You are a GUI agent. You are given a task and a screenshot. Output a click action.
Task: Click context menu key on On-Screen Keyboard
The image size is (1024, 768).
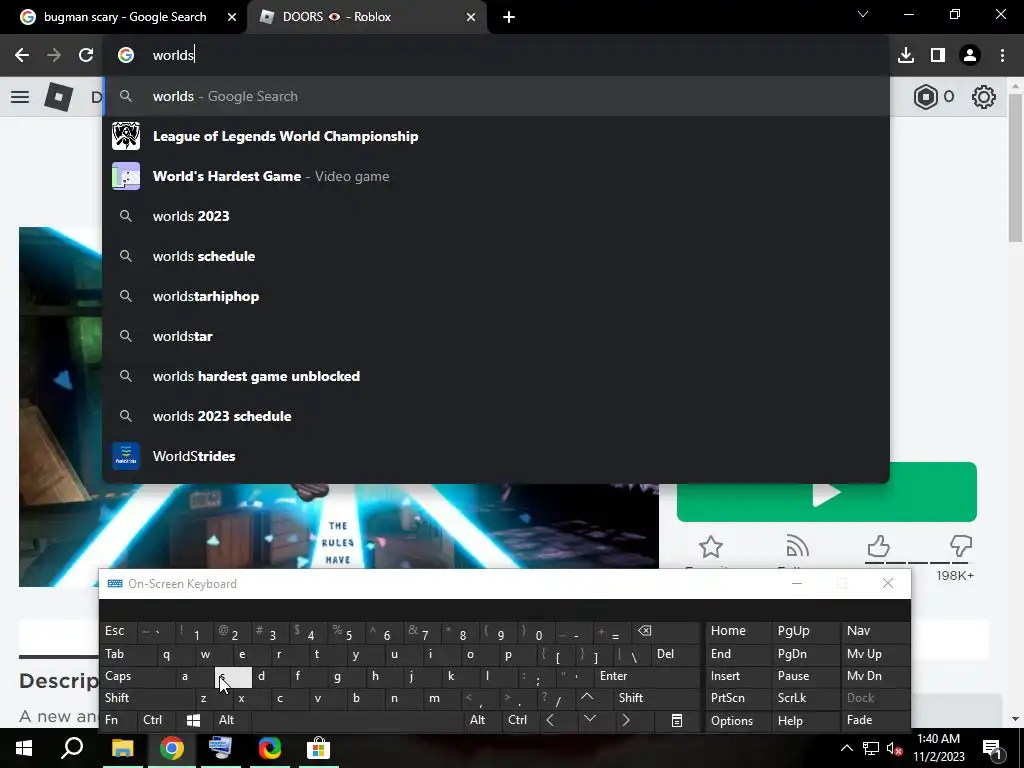[x=677, y=720]
